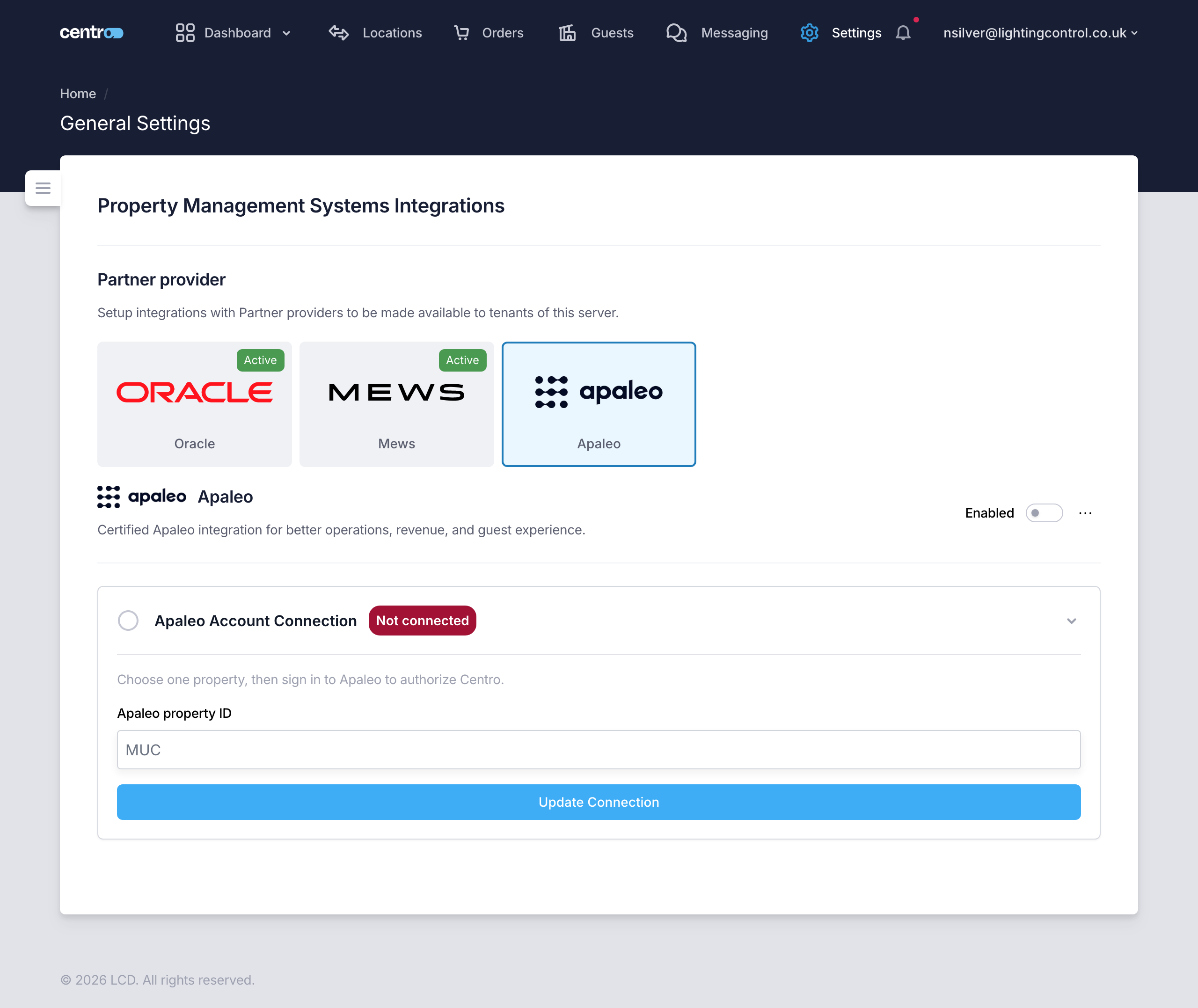The width and height of the screenshot is (1198, 1008).
Task: Toggle the Enabled switch for Apaleo
Action: point(1045,513)
